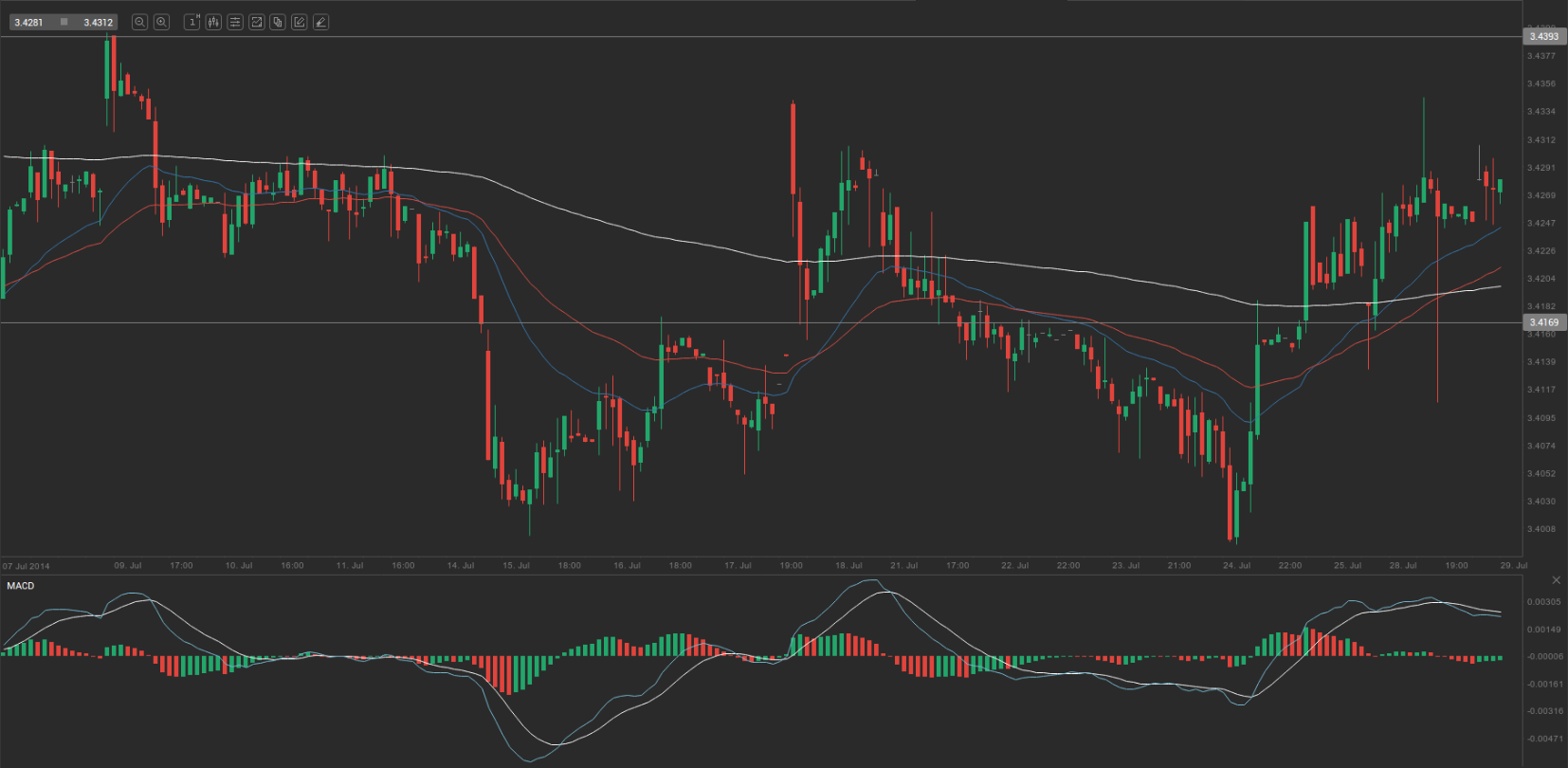Close the MACD indicator panel
Image resolution: width=1568 pixels, height=768 pixels.
pos(1555,579)
